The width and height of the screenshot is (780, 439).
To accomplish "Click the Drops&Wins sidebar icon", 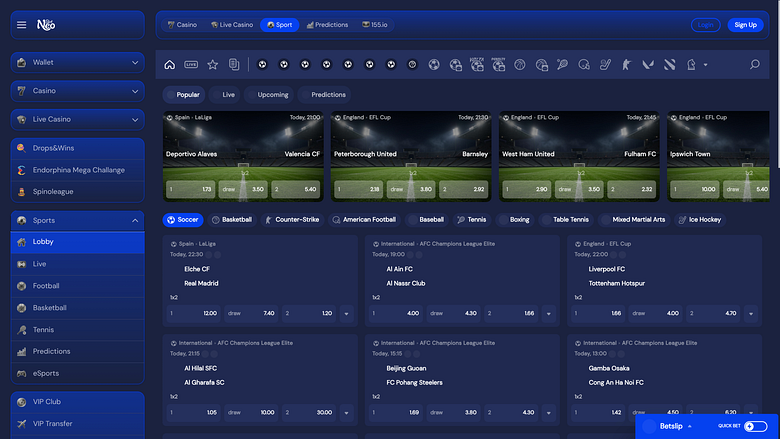I will (x=21, y=148).
